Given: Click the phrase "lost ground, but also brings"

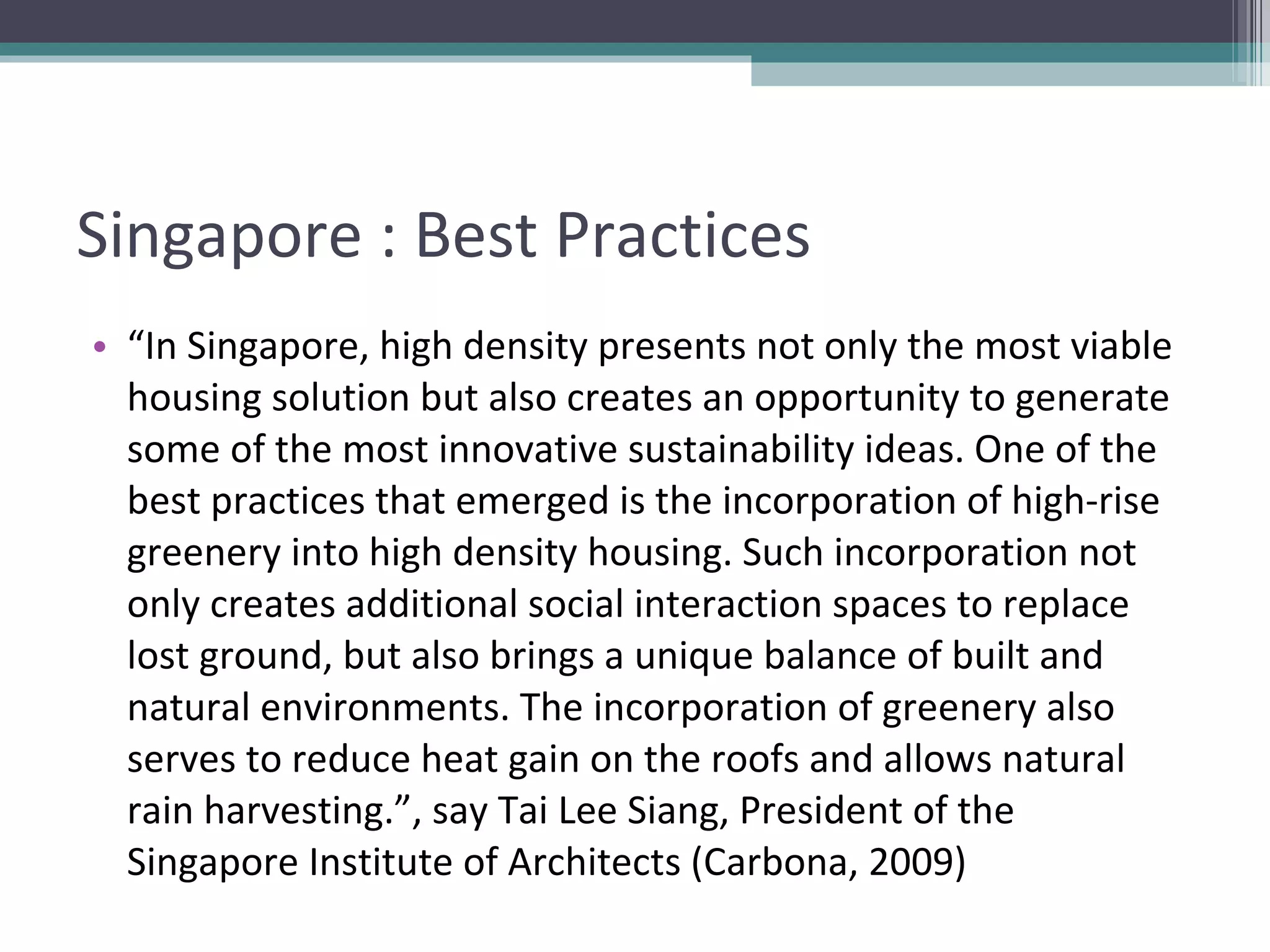Looking at the screenshot, I should click(361, 656).
